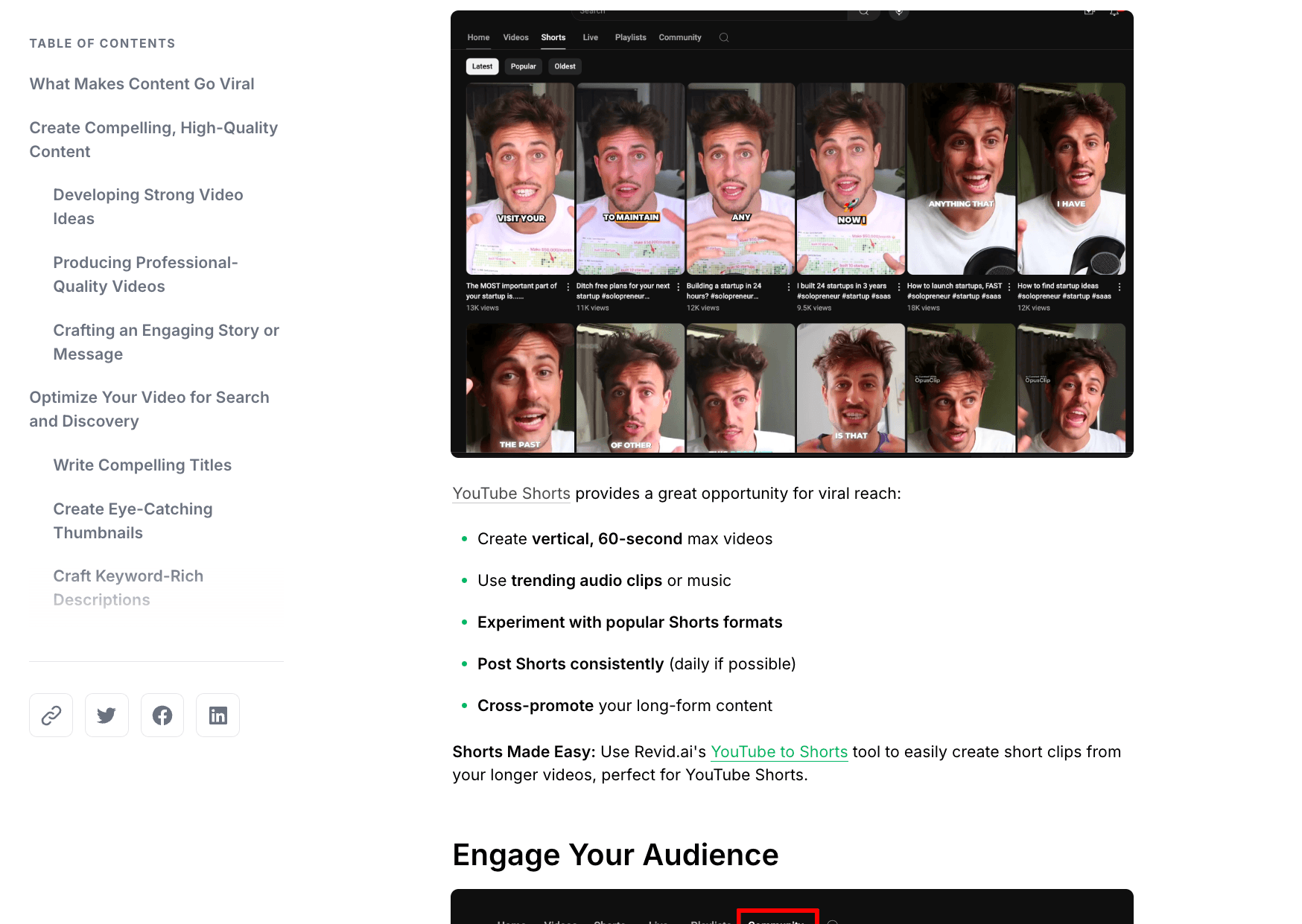Open Producing Professional-Quality Videos section

point(145,275)
